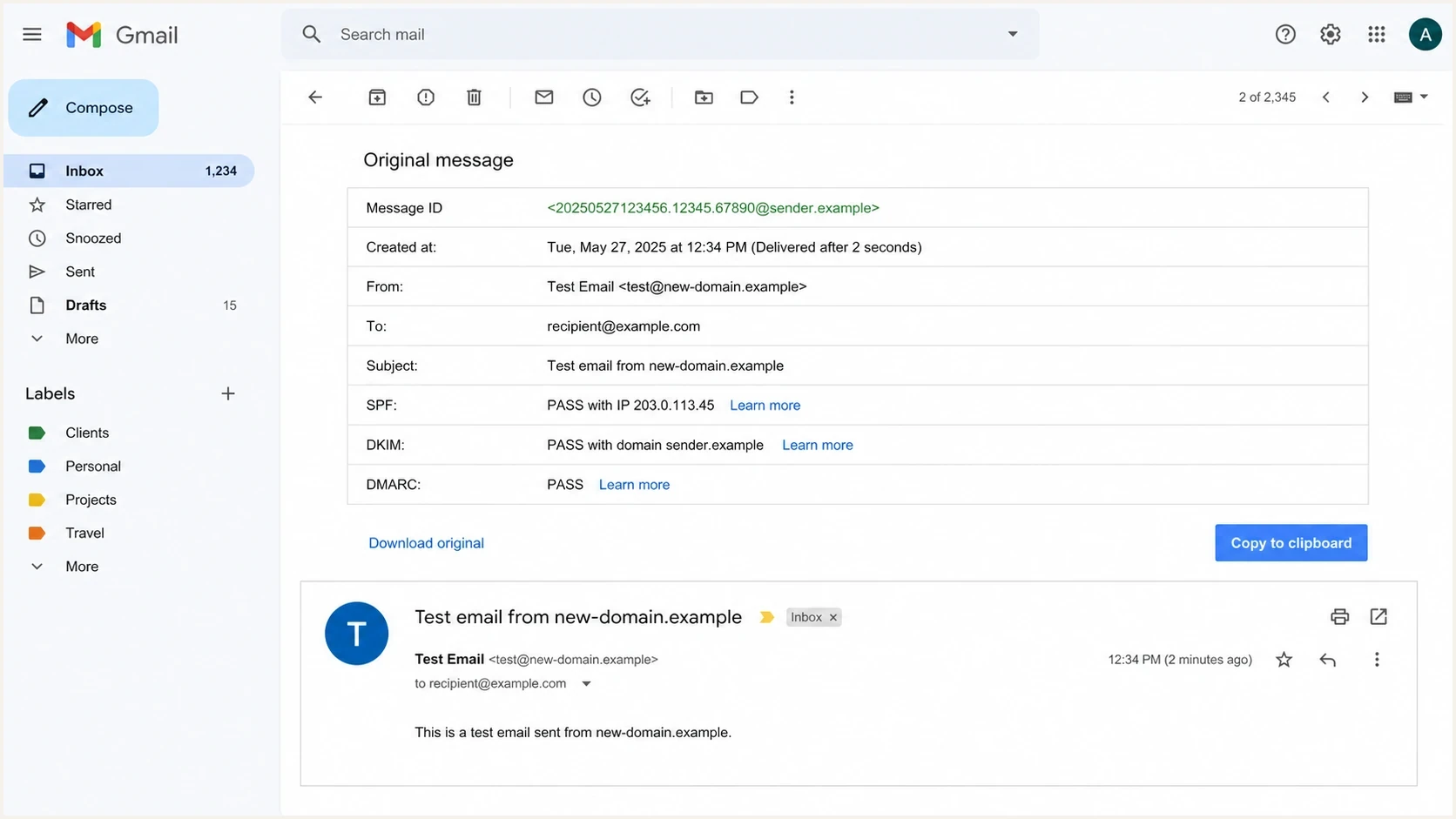Screen dimensions: 1456x819
Task: Click sender name Test Email
Action: [x=449, y=659]
